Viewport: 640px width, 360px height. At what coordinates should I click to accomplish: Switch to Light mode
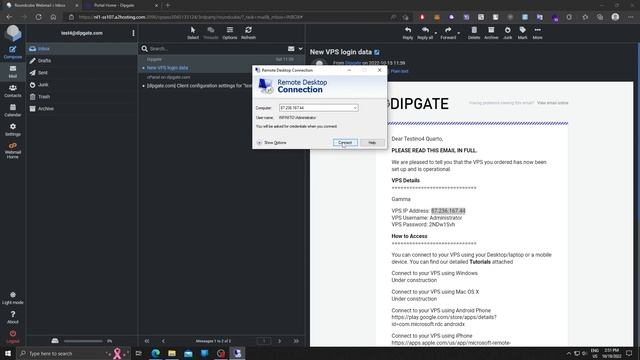(13, 298)
